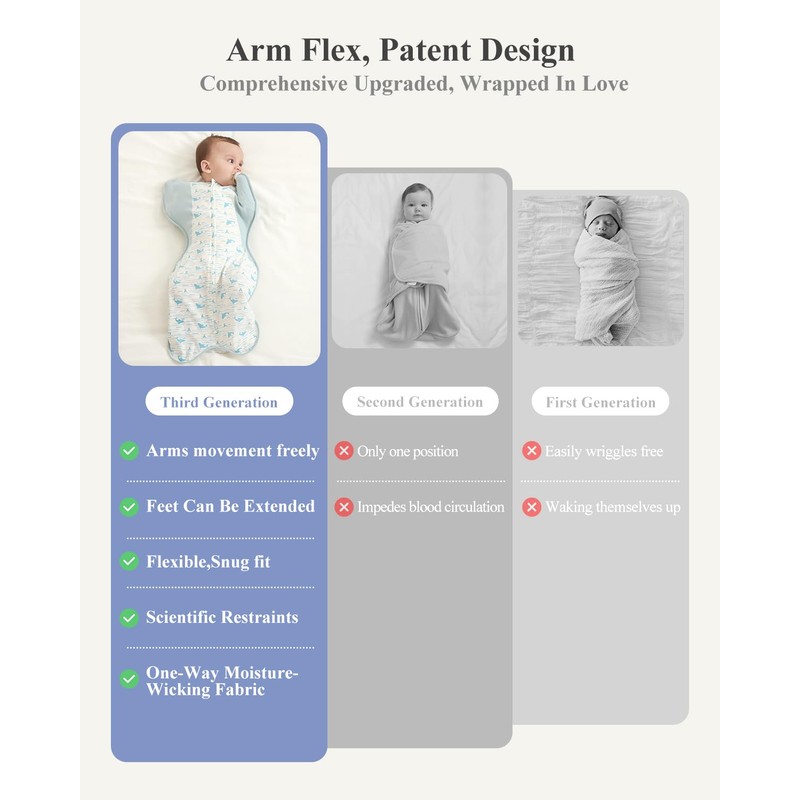Click the green checkmark next to Feet Can Be Extended
This screenshot has width=800, height=800.
pyautogui.click(x=129, y=507)
